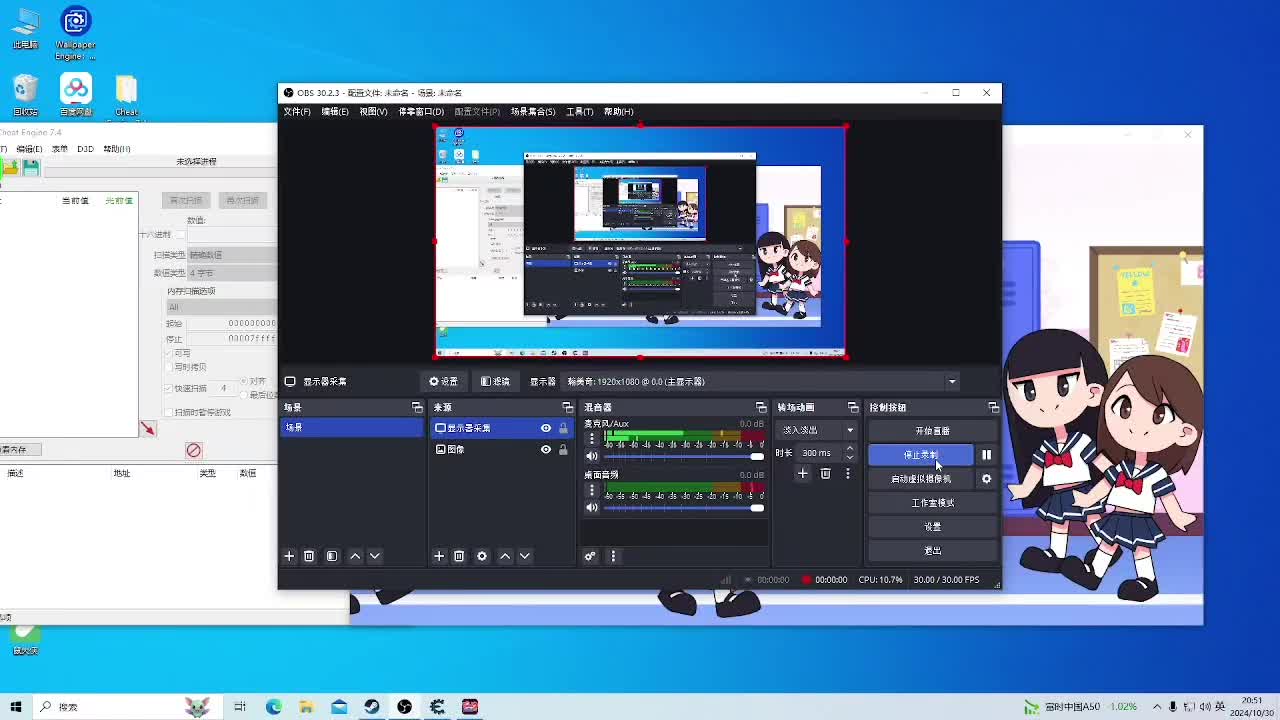
Task: Delete the scene transition with the trash icon
Action: coord(825,474)
